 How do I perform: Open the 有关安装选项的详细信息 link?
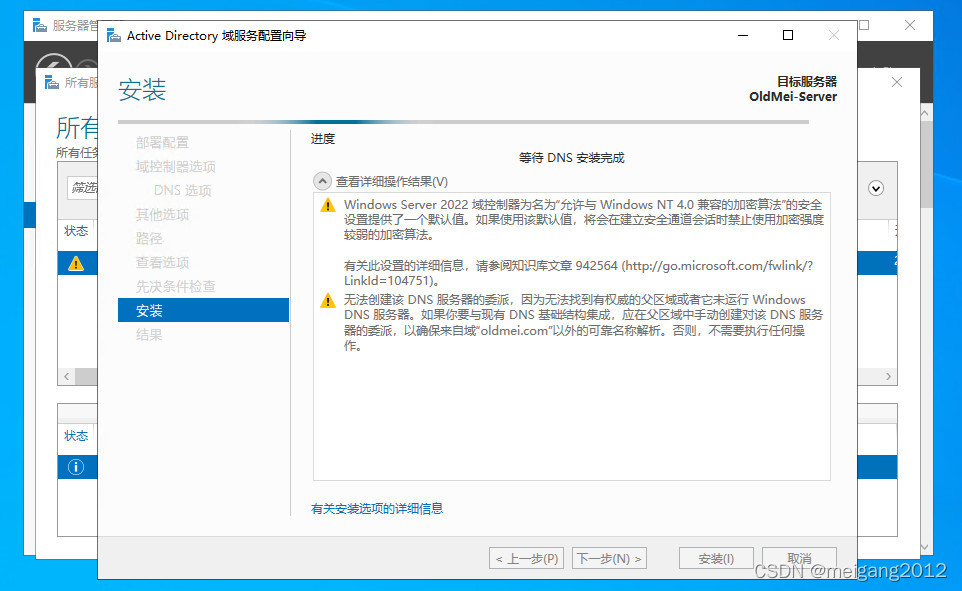(x=377, y=508)
